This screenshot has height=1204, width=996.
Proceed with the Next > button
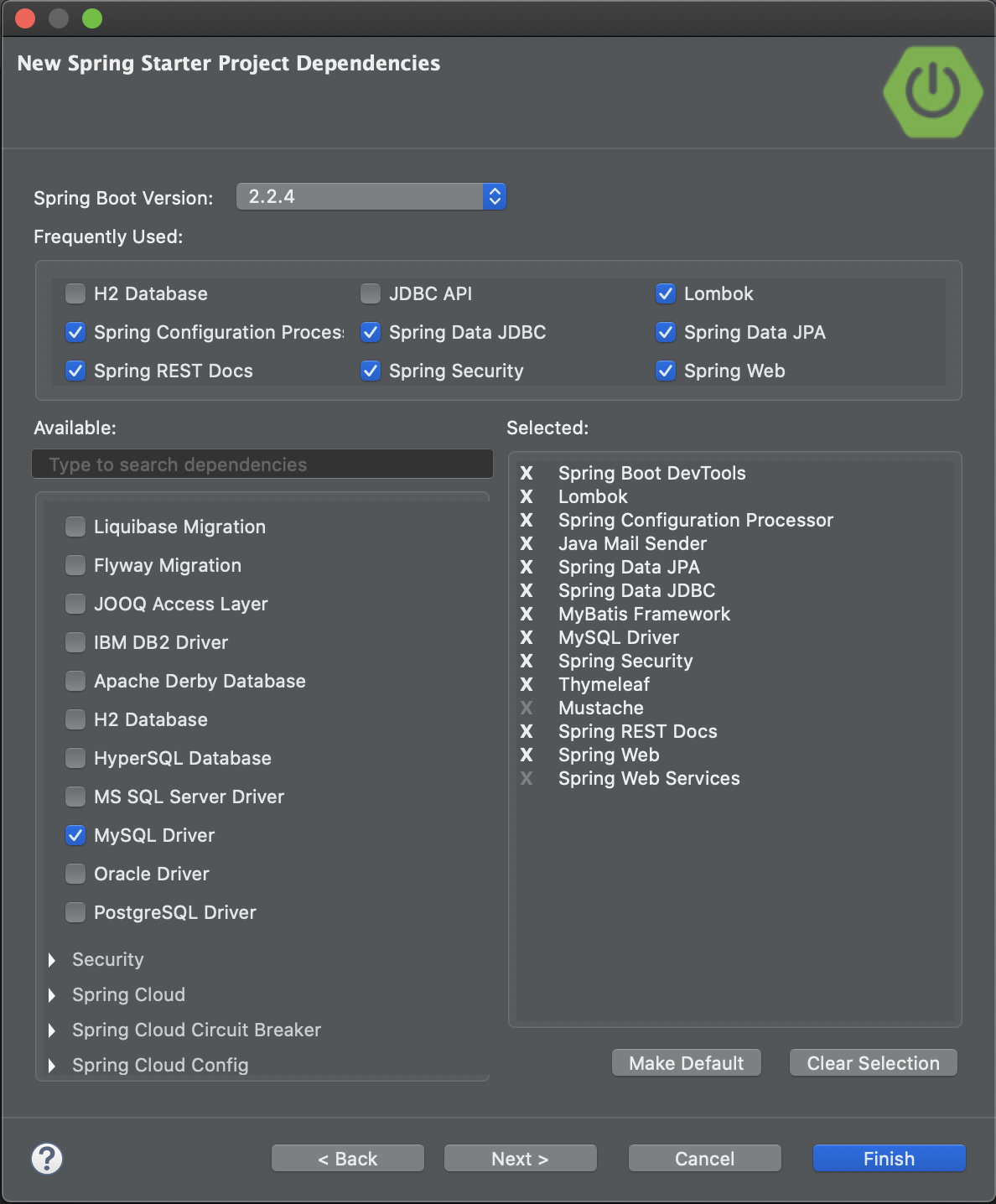520,1159
